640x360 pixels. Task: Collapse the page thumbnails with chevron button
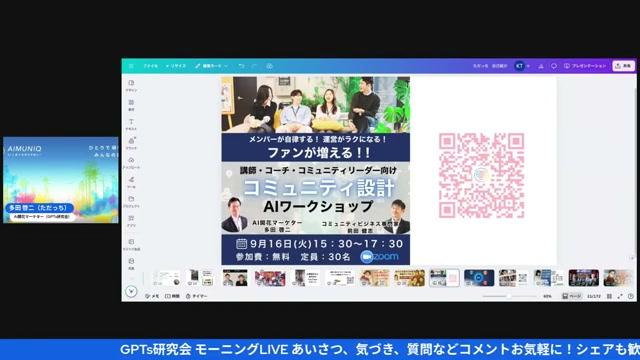click(x=131, y=291)
